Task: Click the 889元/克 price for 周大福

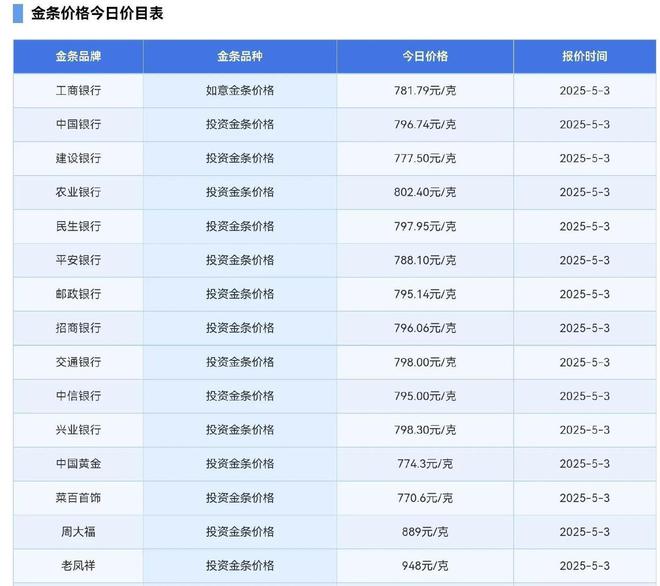Action: (x=425, y=532)
